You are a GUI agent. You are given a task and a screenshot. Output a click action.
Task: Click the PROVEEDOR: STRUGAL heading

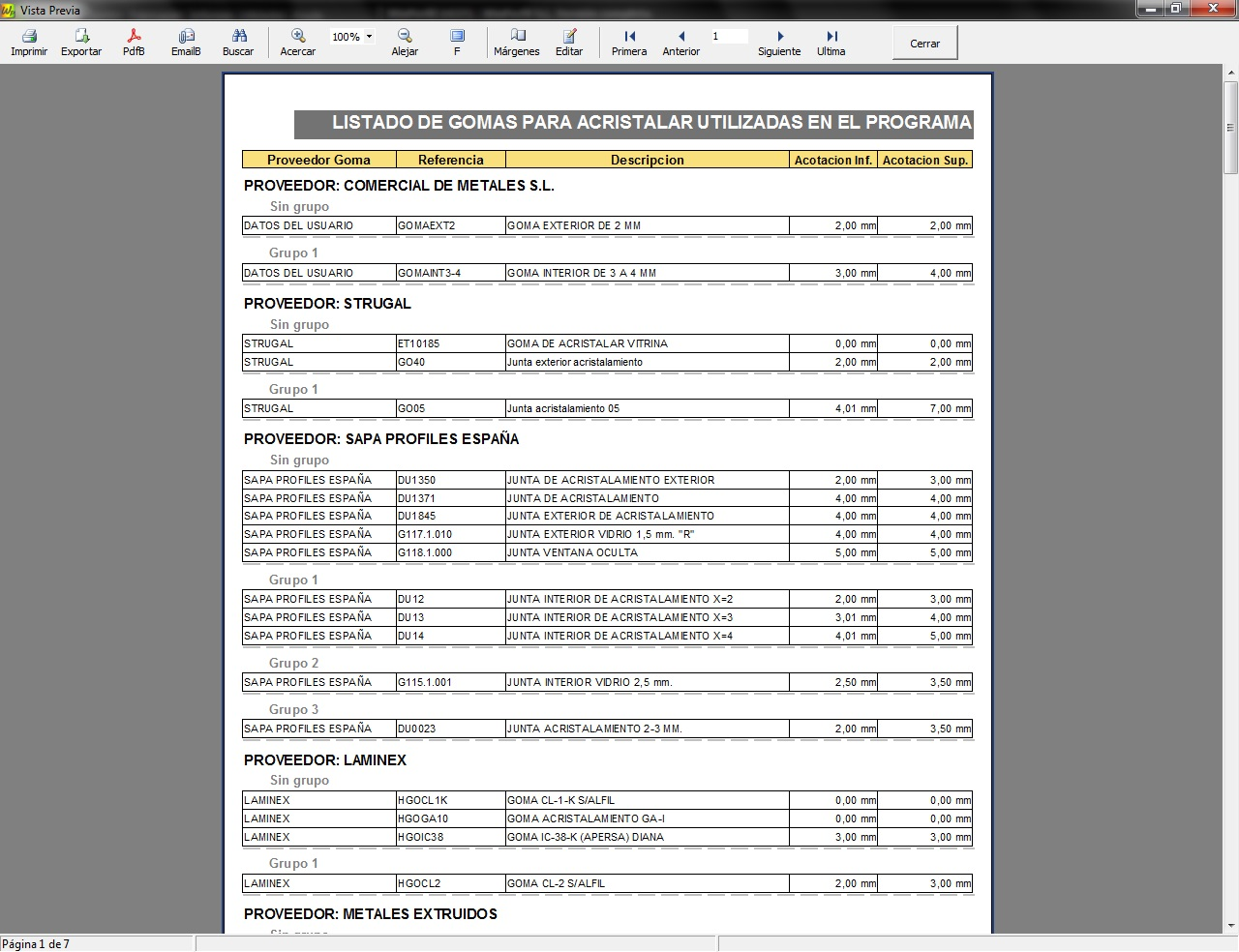[327, 304]
